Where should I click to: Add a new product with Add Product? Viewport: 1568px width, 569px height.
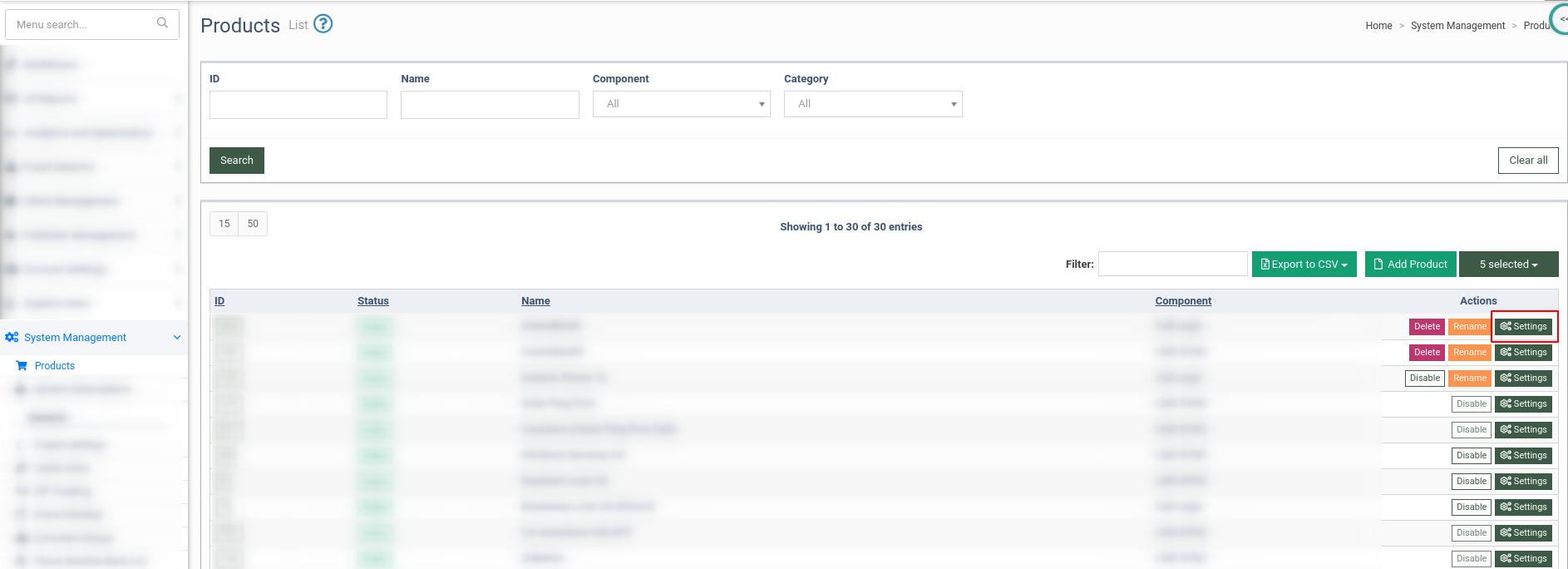pos(1410,265)
